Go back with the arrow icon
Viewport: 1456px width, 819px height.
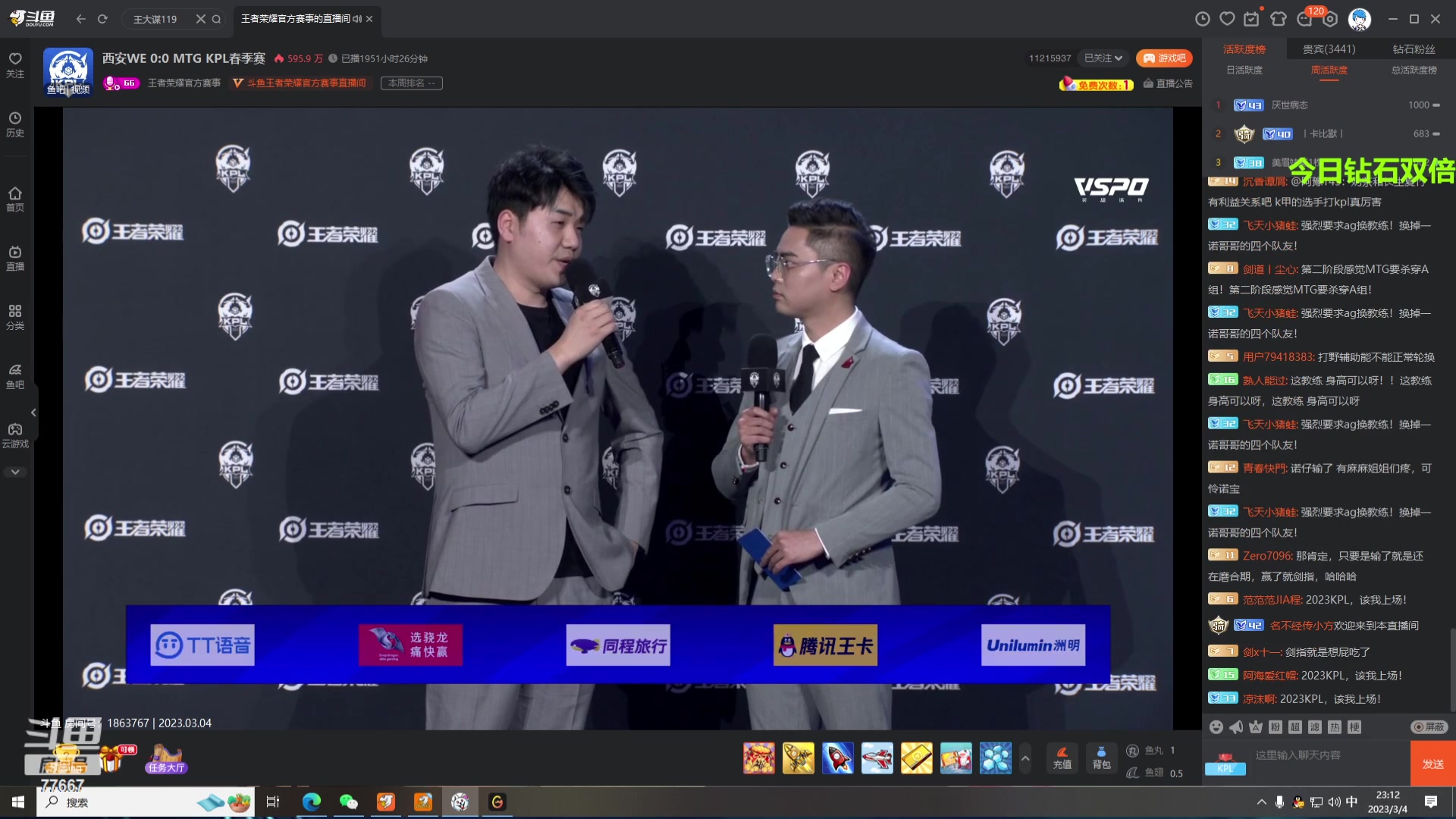pyautogui.click(x=81, y=19)
